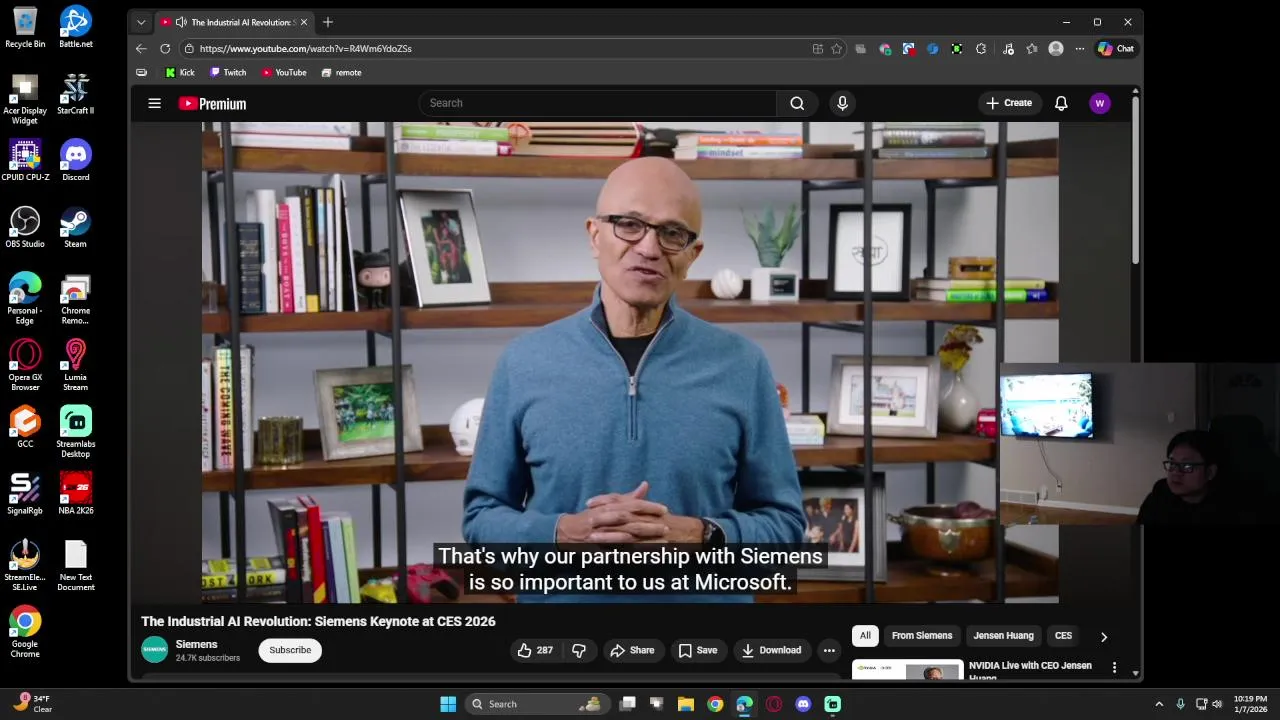Open remote bookmark in favorites bar
The width and height of the screenshot is (1280, 720).
pyautogui.click(x=341, y=72)
